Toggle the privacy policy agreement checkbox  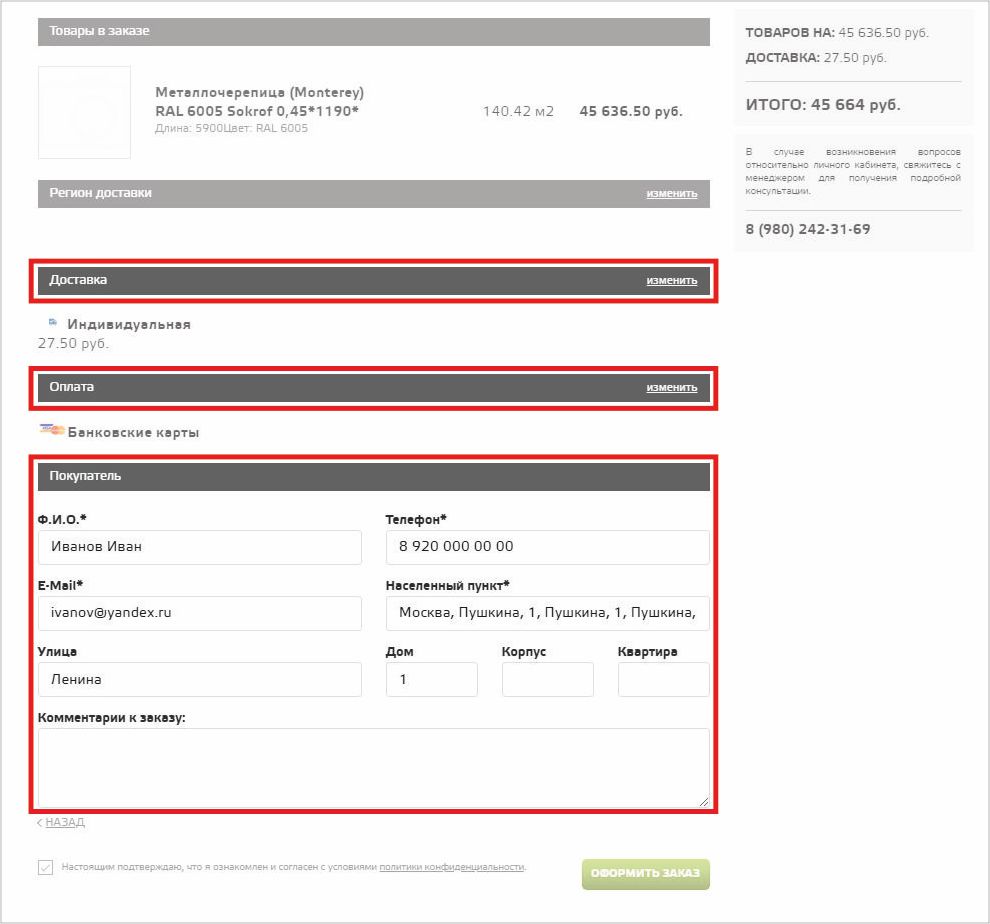(x=45, y=868)
